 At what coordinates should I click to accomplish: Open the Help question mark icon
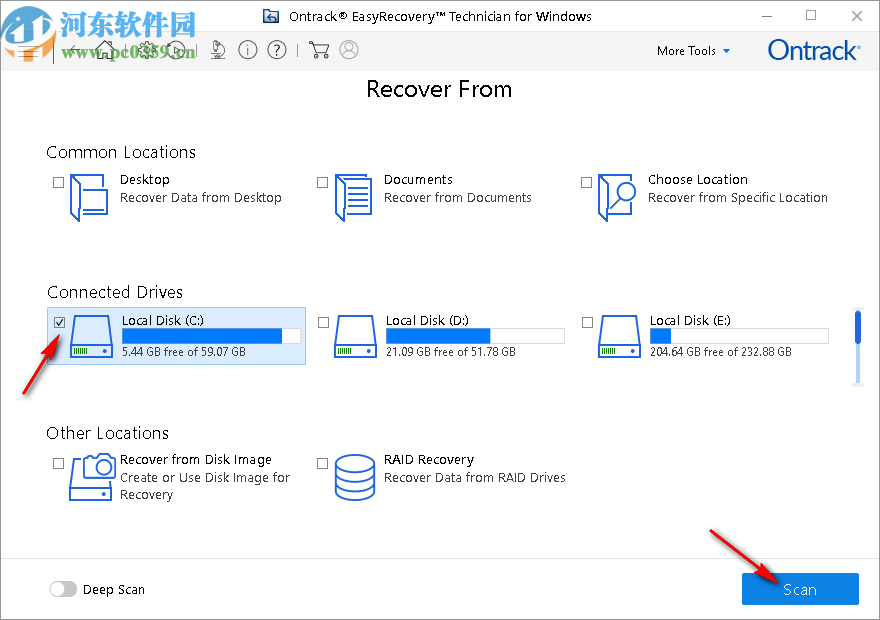[277, 50]
